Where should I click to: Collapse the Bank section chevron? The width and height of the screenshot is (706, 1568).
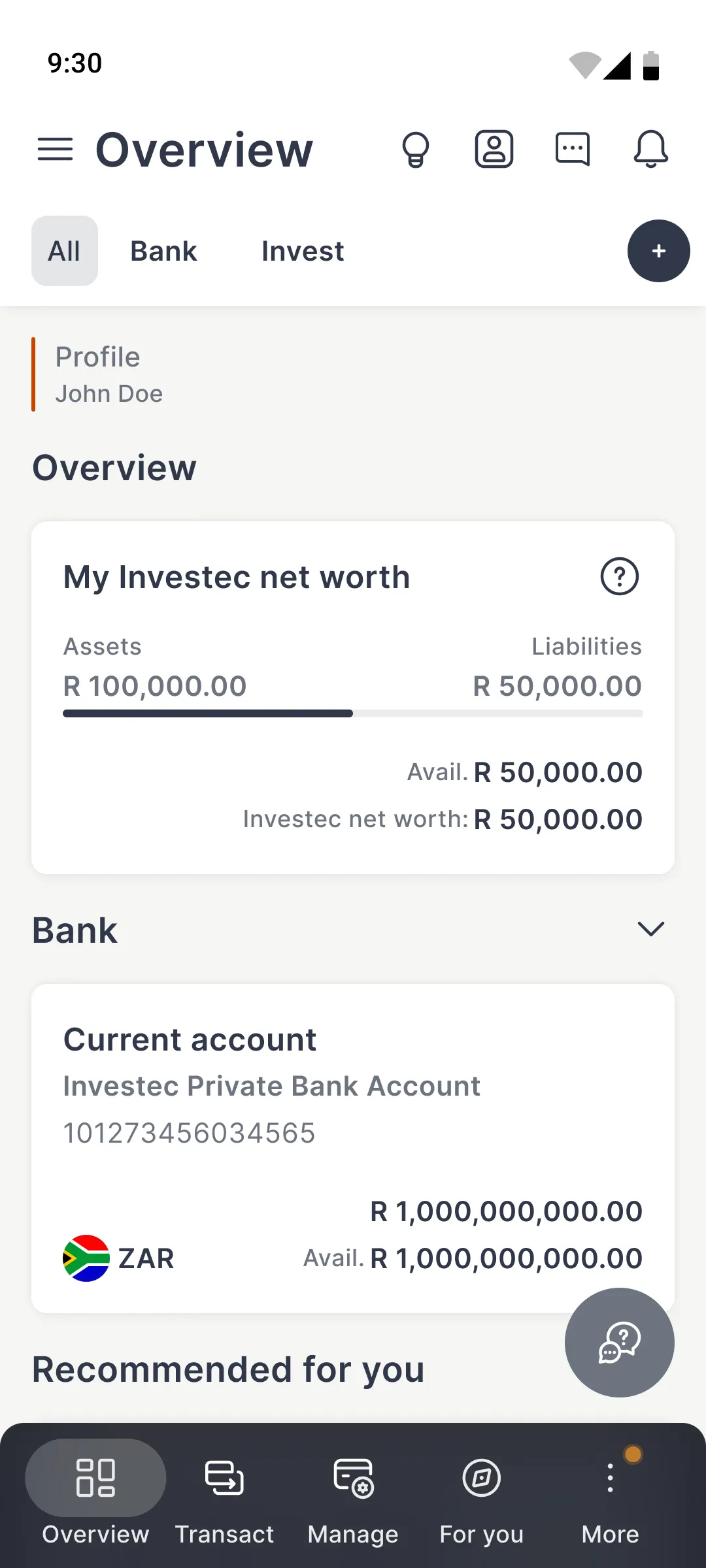click(650, 929)
